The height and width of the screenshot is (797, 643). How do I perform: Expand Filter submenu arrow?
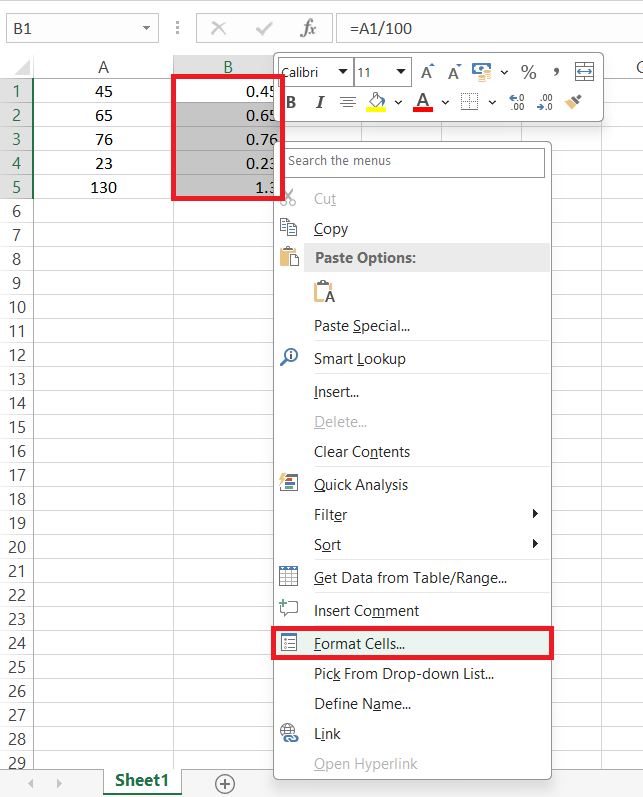535,513
